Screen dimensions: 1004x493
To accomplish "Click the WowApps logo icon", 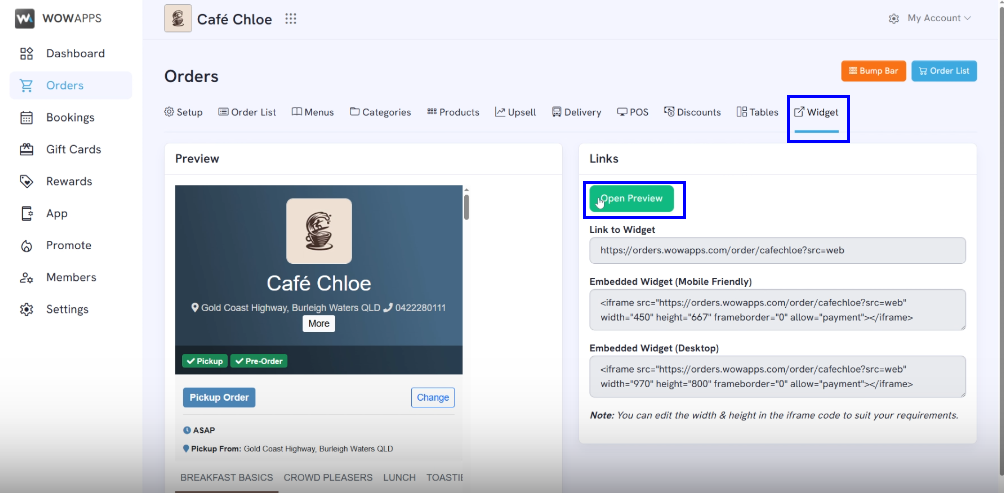I will (24, 19).
